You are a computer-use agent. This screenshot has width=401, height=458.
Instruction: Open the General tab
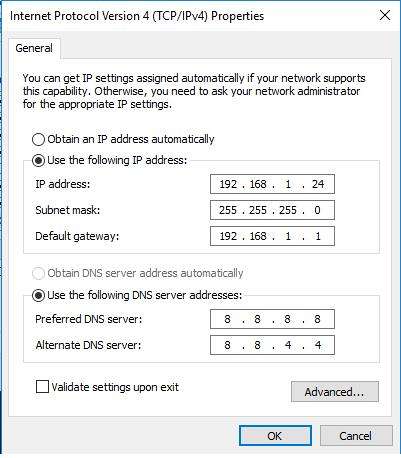click(x=34, y=48)
